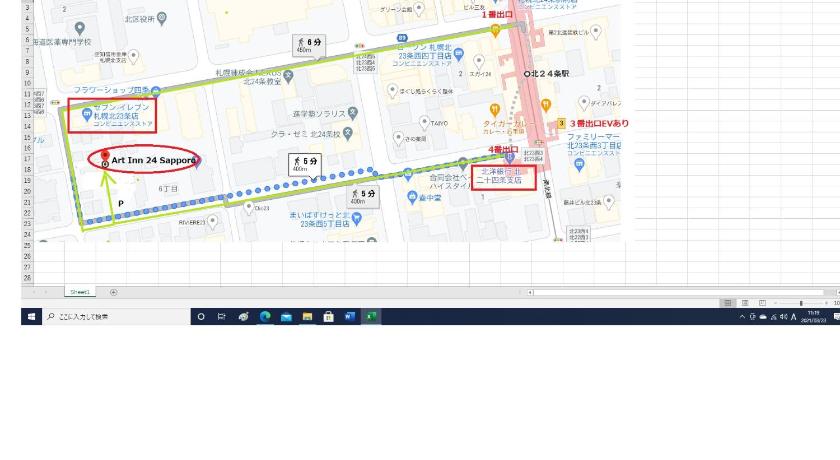The image size is (840, 460).
Task: Select the active Excel taskbar item
Action: tap(371, 316)
